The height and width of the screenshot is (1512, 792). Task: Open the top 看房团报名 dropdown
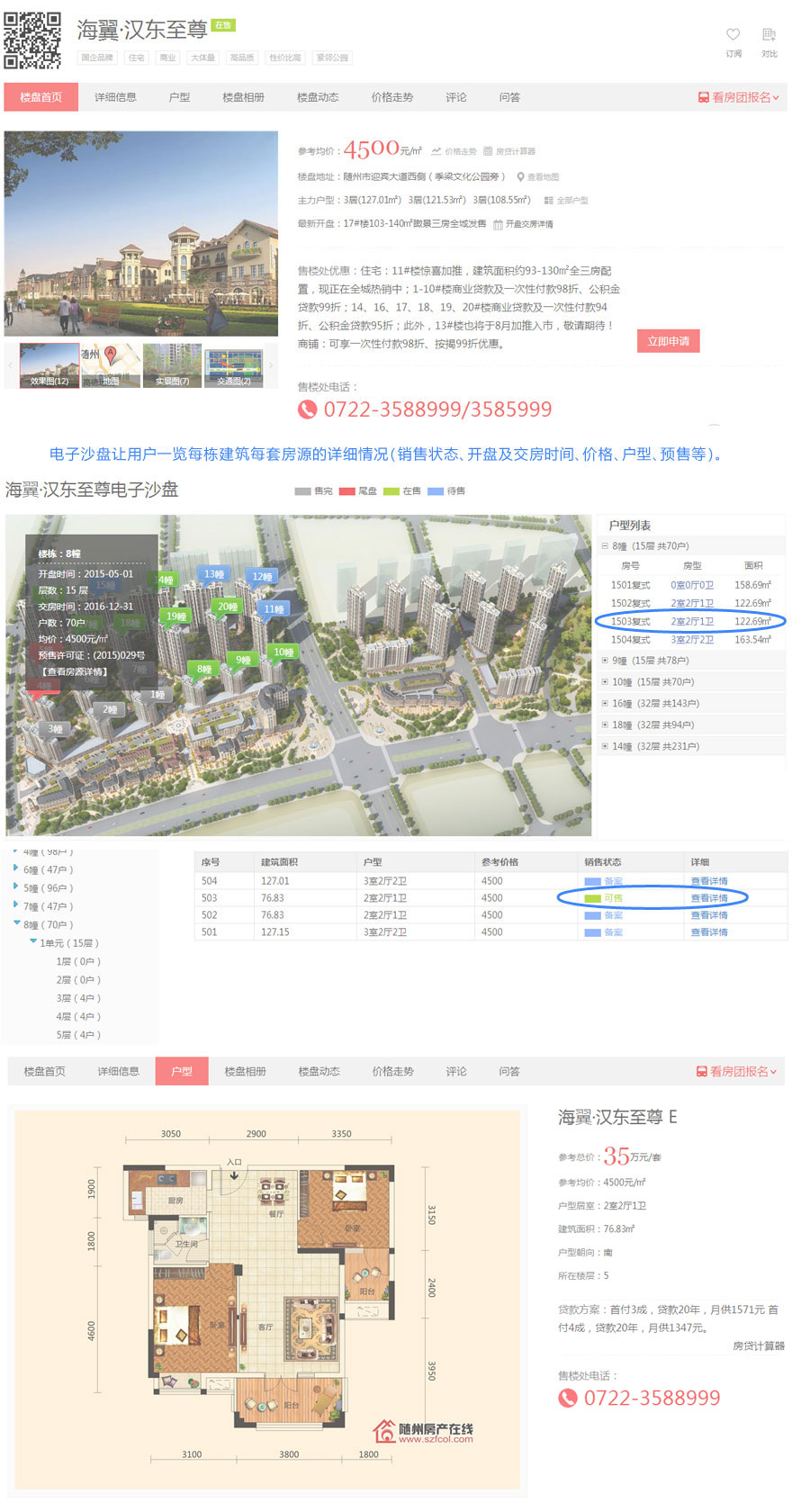[739, 97]
